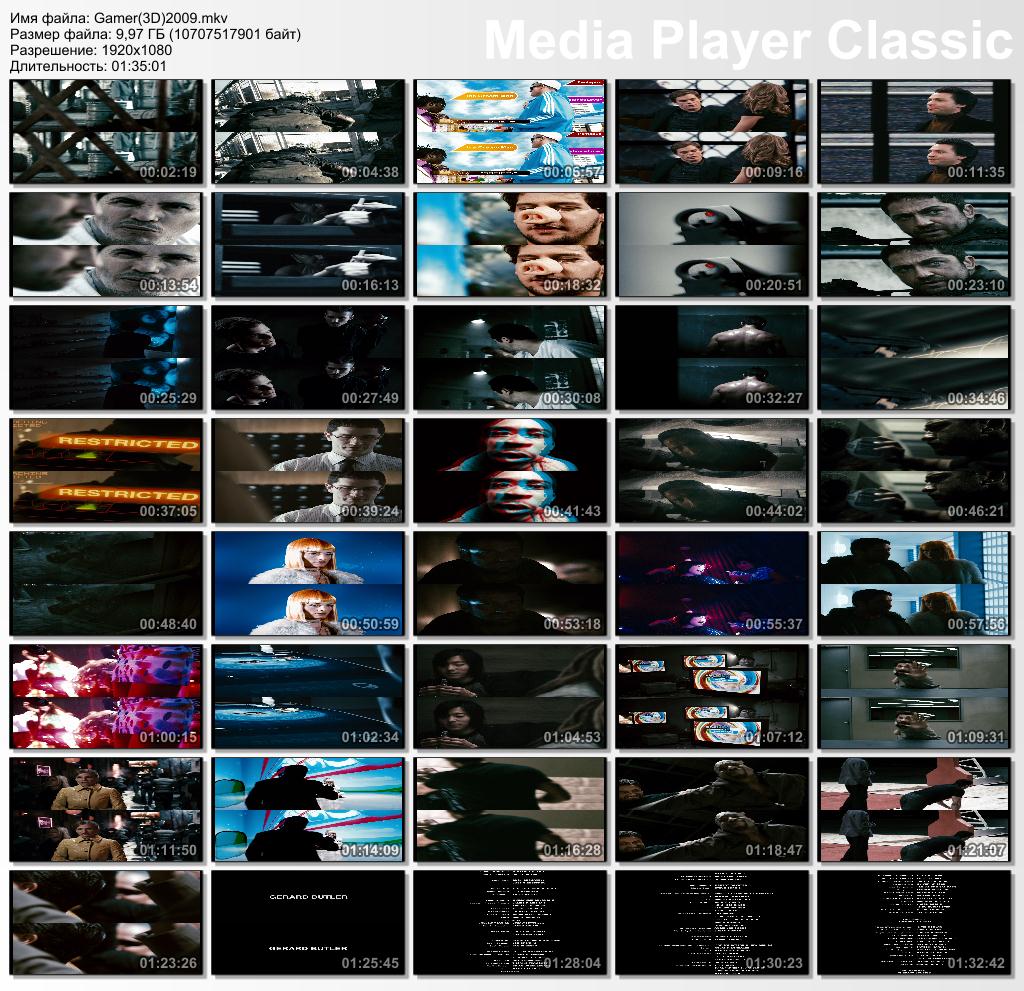Click the hand holding cigarette thumbnail at 00:16:13
The width and height of the screenshot is (1024, 991).
pyautogui.click(x=307, y=245)
